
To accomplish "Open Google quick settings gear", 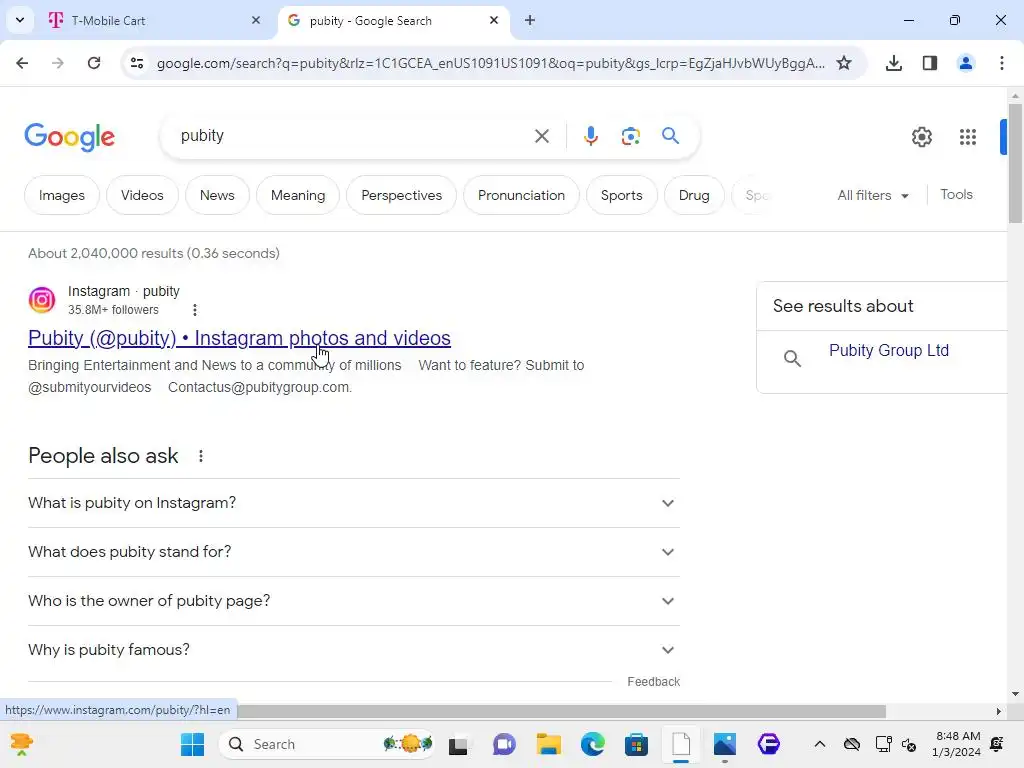I will [x=921, y=136].
